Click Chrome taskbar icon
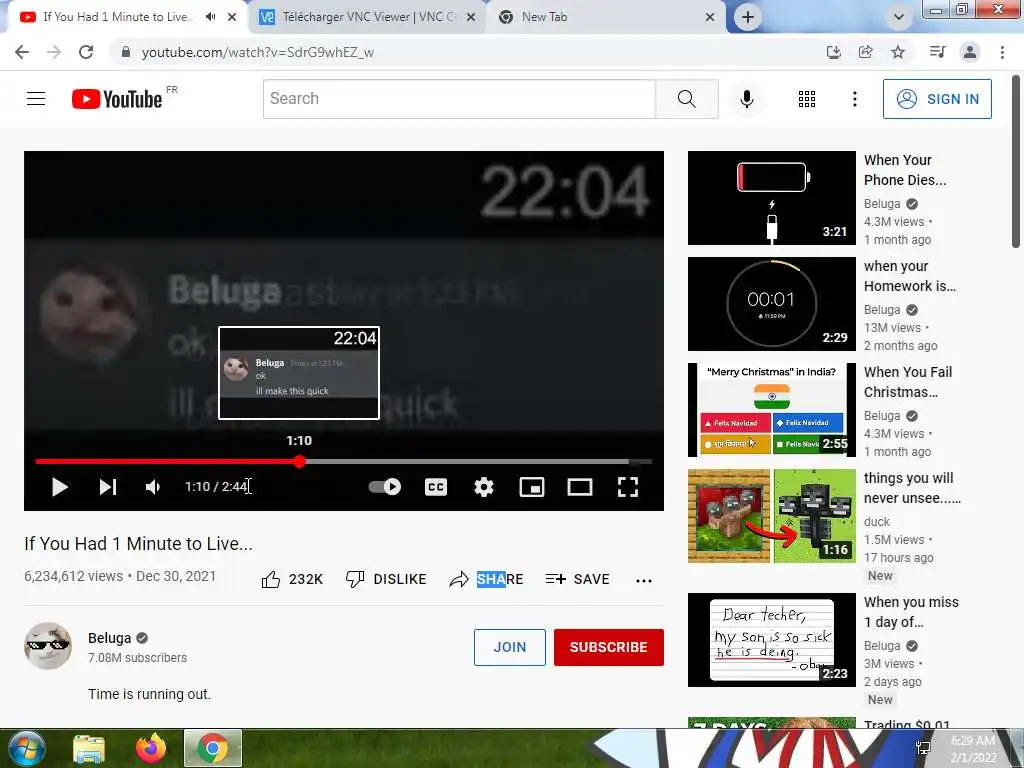This screenshot has height=768, width=1024. pyautogui.click(x=213, y=748)
